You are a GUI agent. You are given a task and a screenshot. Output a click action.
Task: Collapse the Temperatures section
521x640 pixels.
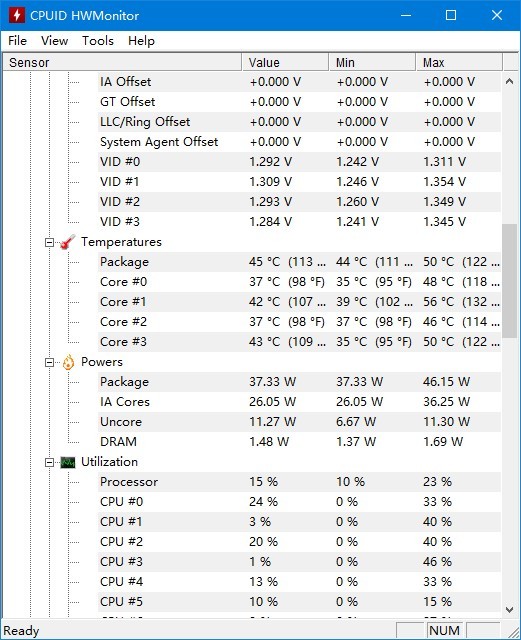(x=49, y=242)
